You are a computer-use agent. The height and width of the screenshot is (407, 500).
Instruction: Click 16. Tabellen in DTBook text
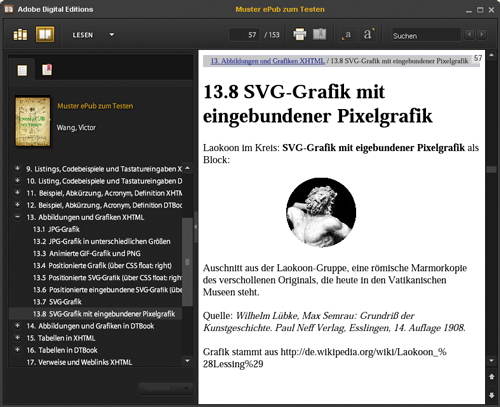click(62, 350)
